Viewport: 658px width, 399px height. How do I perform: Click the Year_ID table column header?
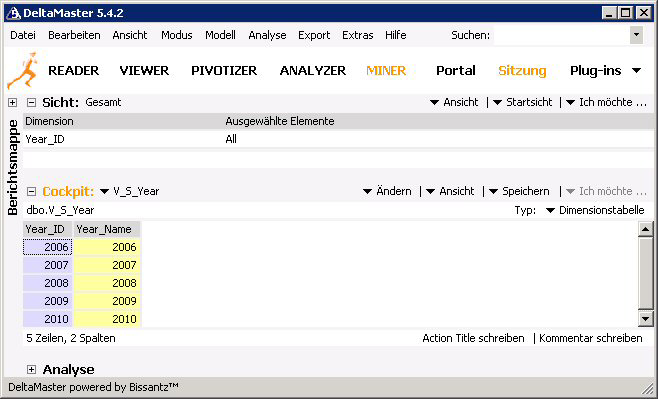48,229
